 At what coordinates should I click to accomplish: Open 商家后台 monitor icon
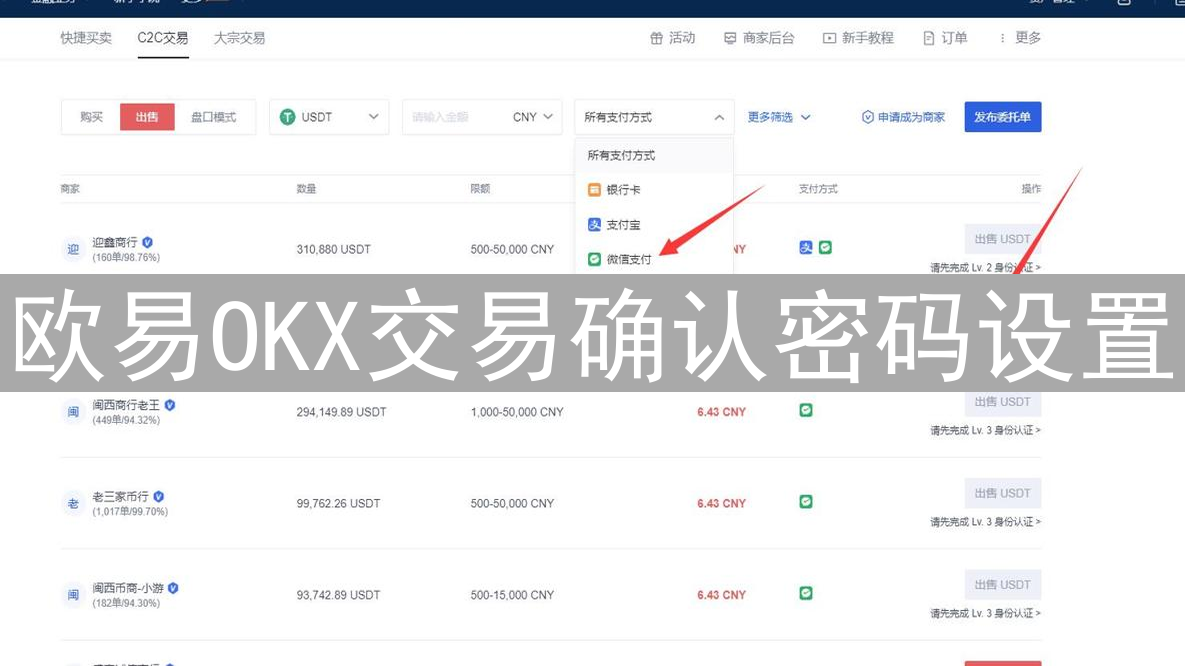(729, 39)
